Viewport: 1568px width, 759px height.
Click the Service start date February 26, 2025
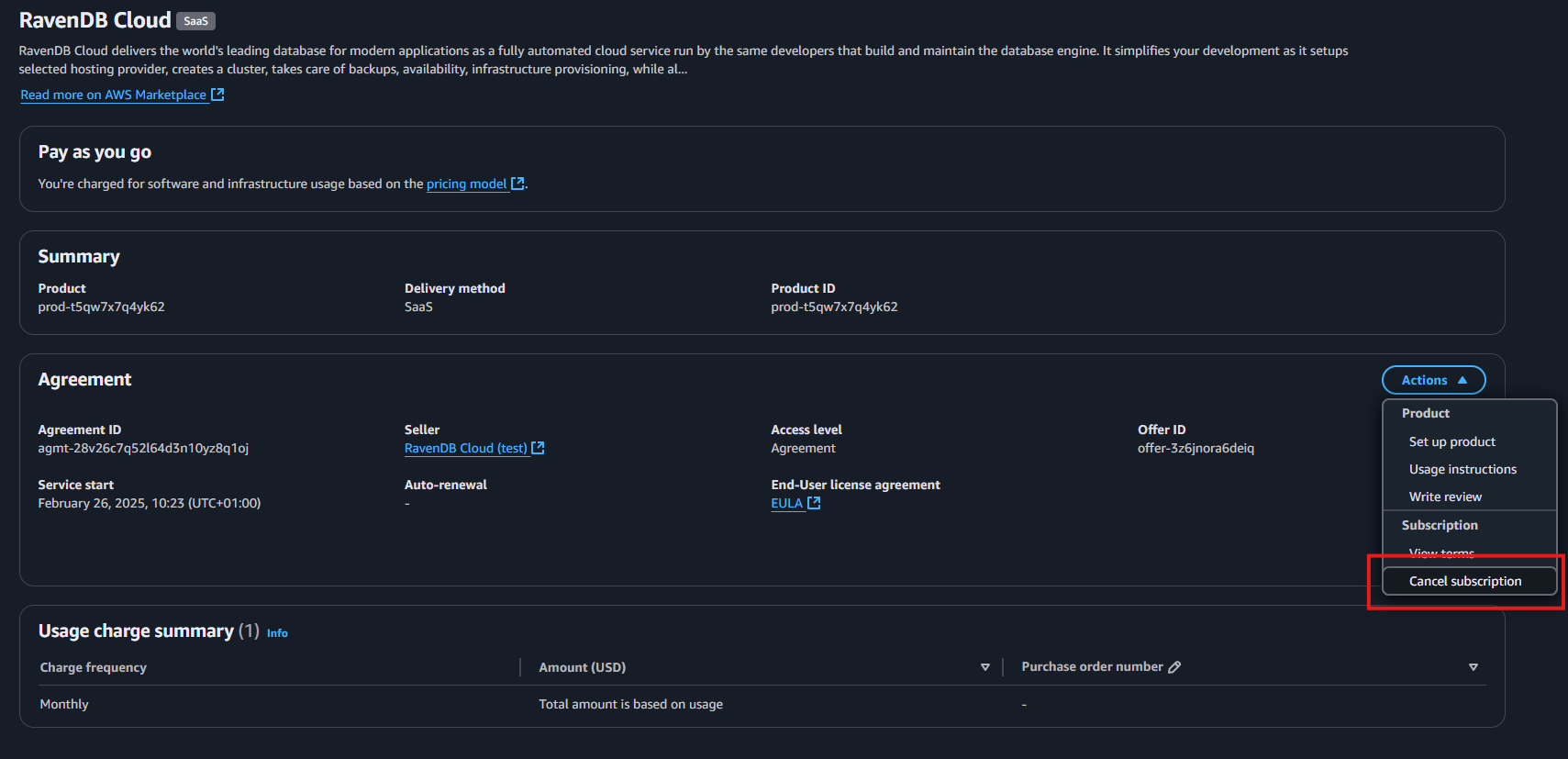[150, 503]
